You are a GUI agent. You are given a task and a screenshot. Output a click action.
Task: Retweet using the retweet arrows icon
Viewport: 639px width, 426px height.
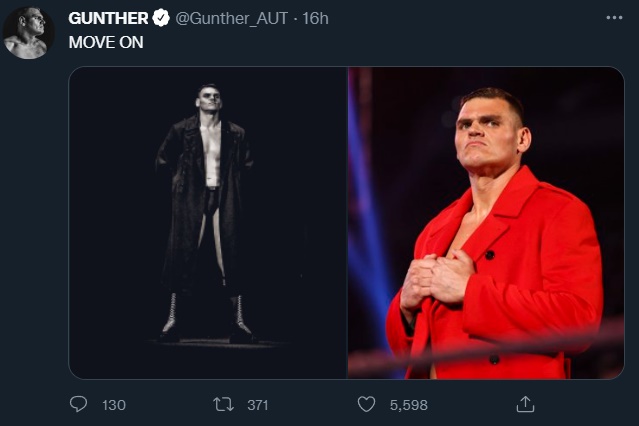click(x=224, y=404)
